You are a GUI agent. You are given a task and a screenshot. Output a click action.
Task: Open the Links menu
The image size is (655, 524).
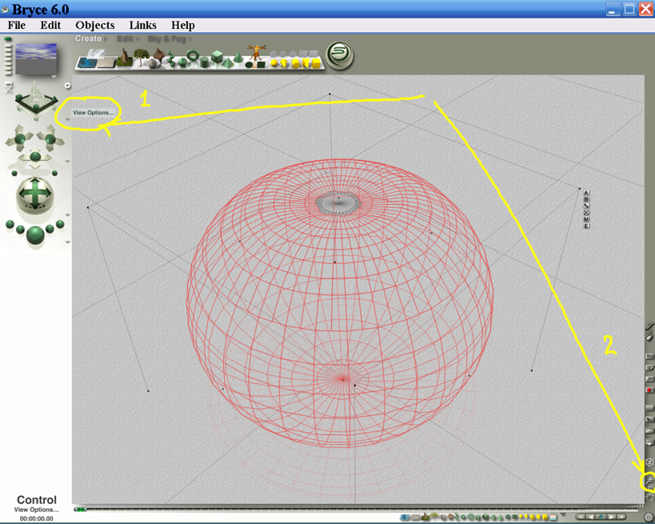tap(142, 25)
